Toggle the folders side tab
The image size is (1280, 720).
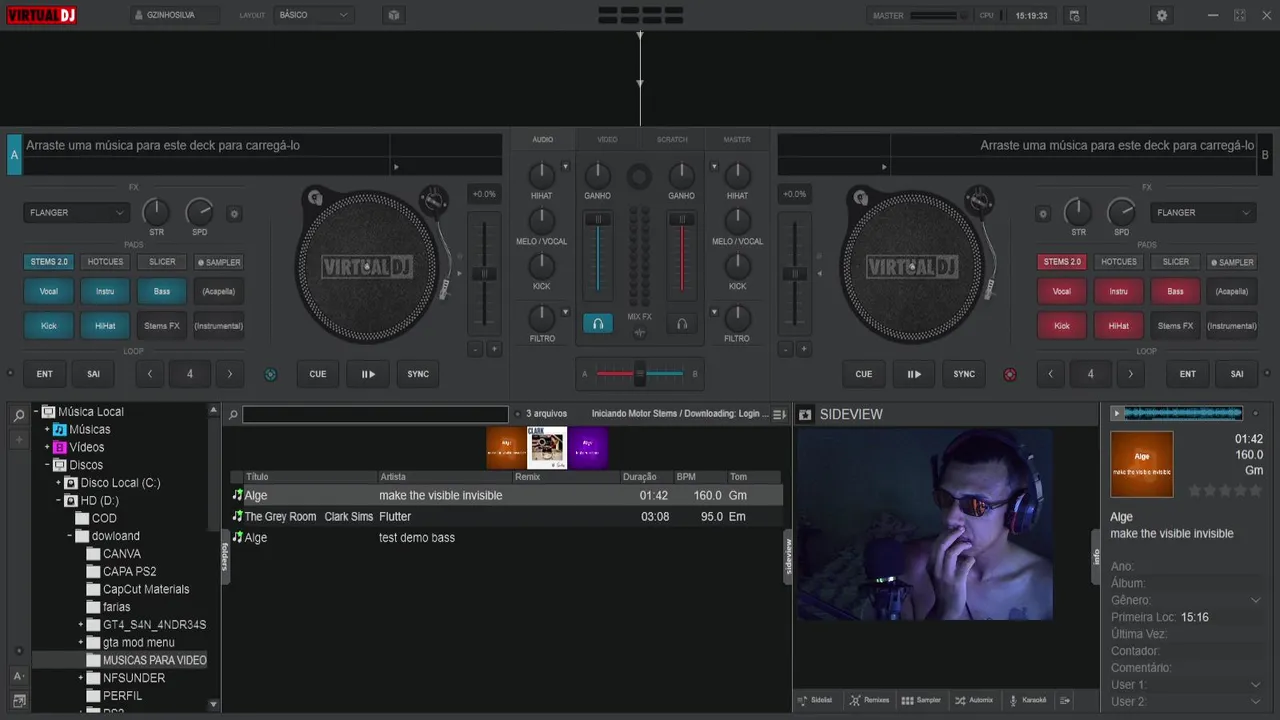(x=225, y=556)
